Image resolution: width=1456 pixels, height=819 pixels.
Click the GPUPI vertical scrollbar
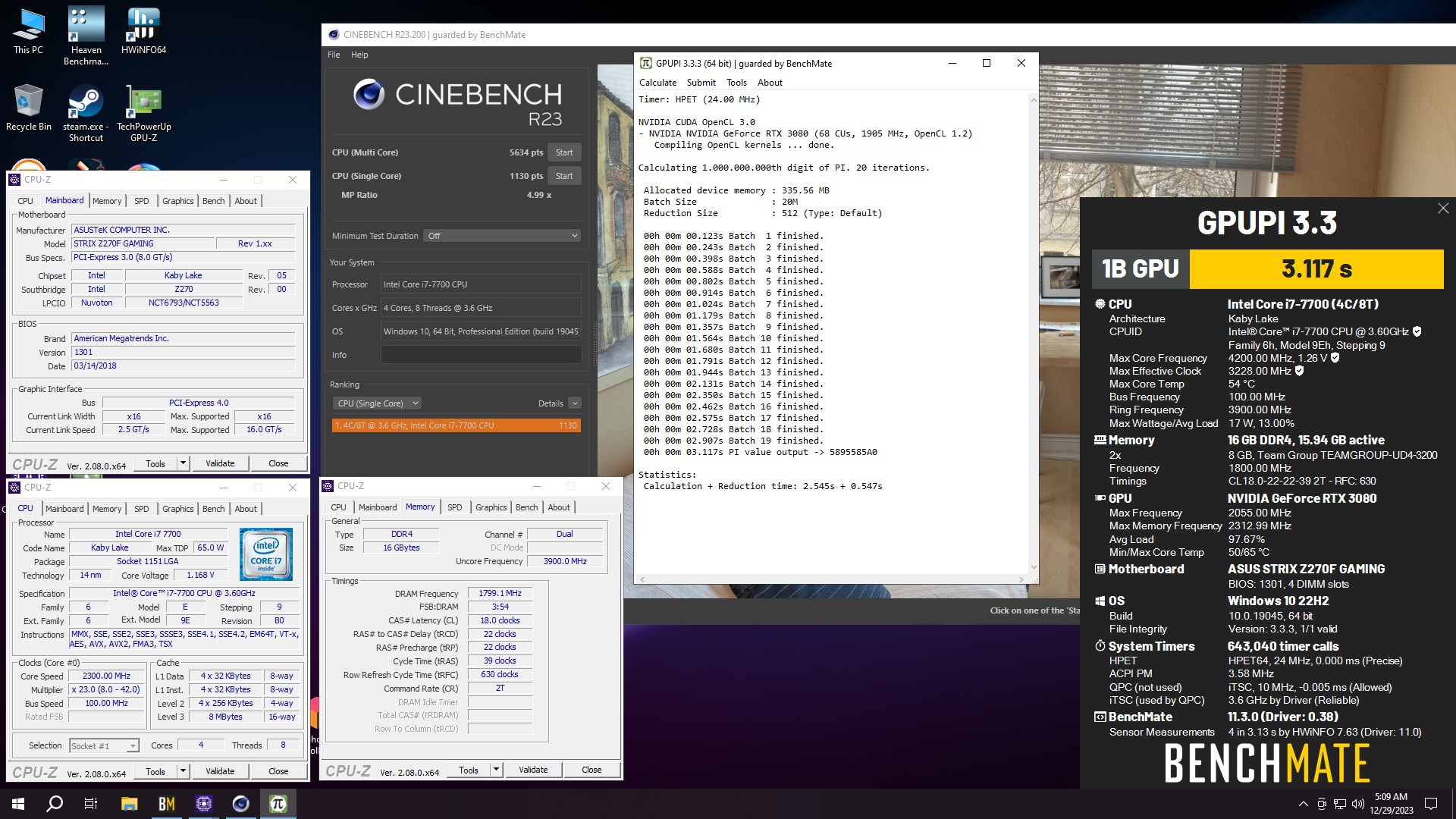(1033, 334)
